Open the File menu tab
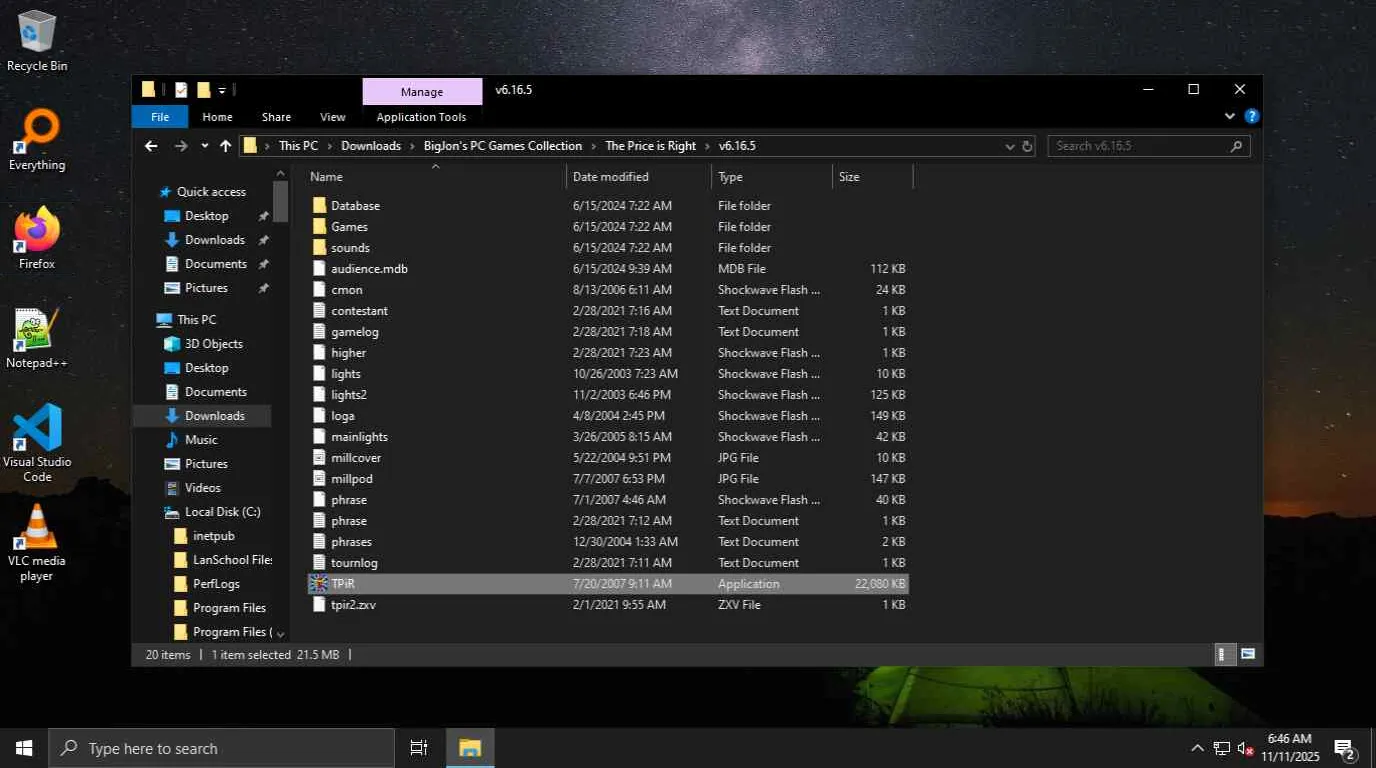Screen dimensions: 1376x768 click(x=160, y=117)
